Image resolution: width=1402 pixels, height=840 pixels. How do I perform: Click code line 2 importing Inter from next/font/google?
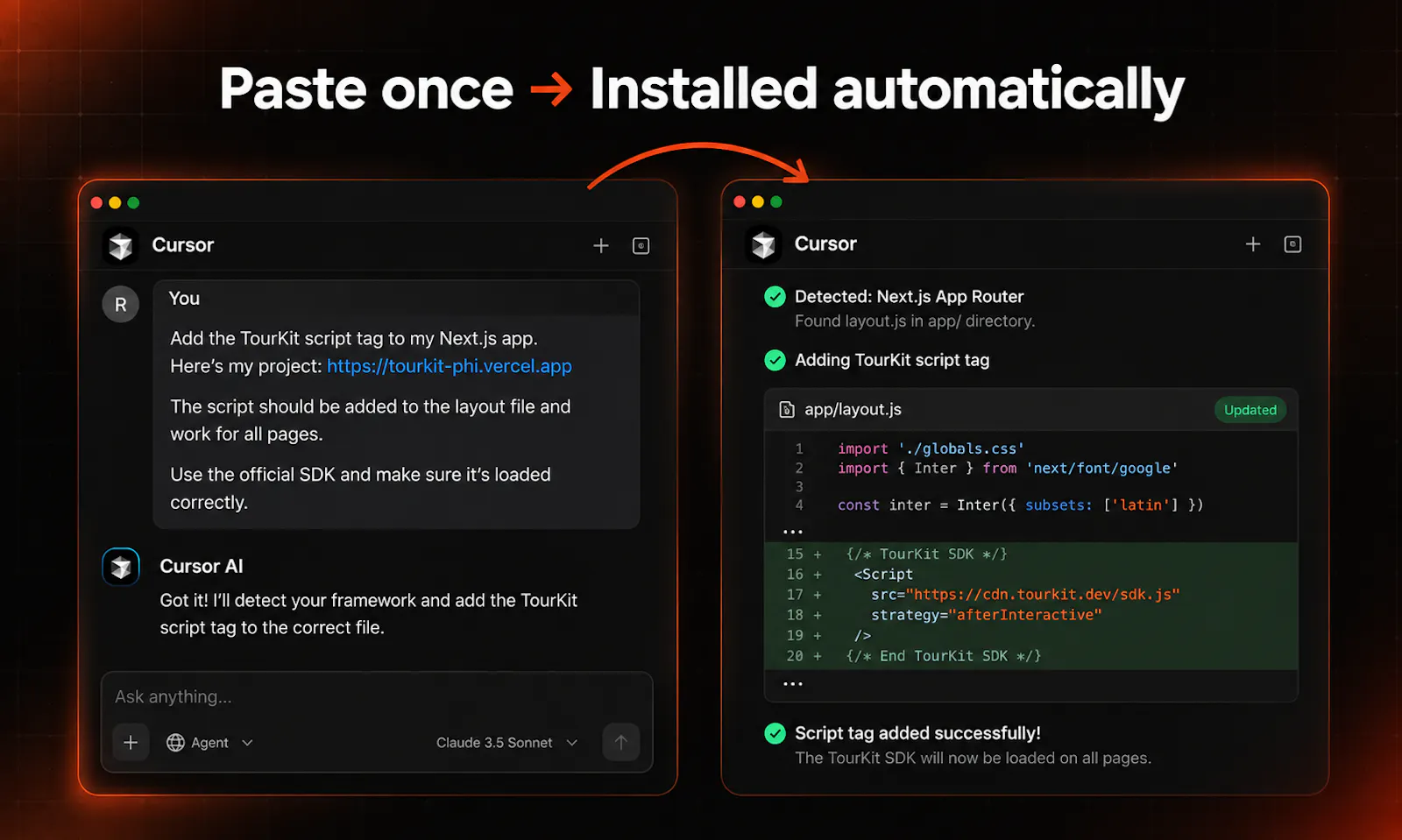[1008, 468]
